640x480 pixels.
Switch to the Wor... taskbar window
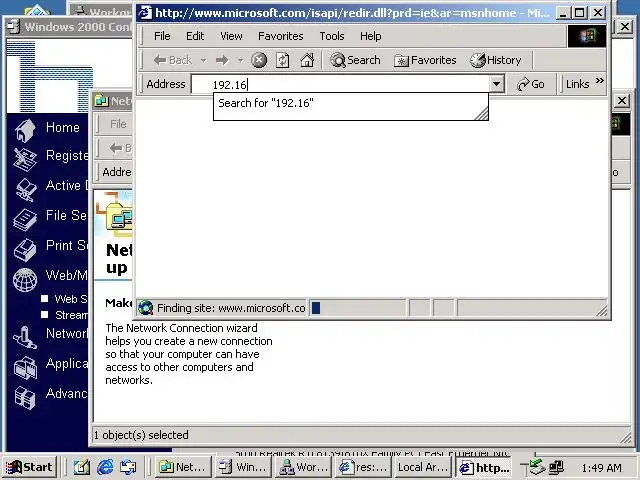coord(302,467)
